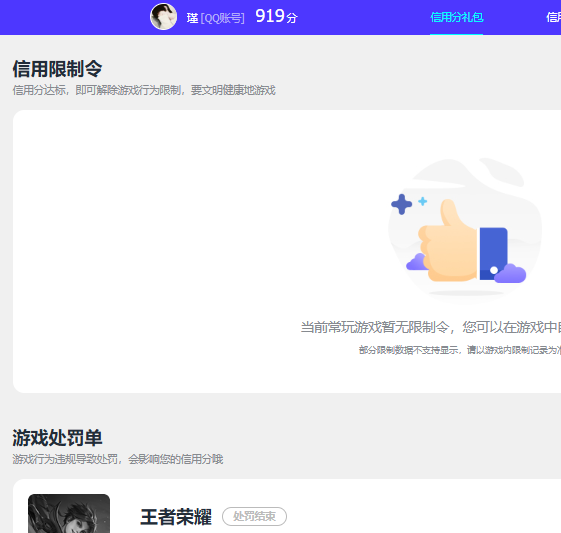Click the 瑾 [QQ账号] username

[215, 18]
